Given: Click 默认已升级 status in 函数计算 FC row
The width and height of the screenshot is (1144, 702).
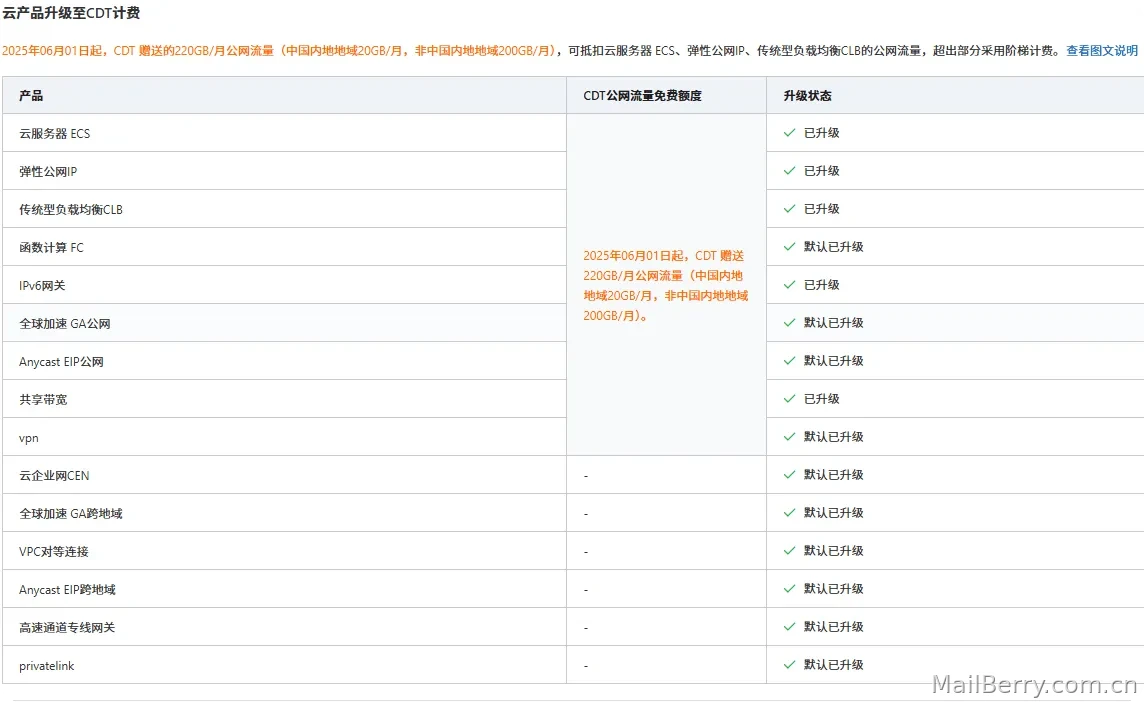Looking at the screenshot, I should coord(833,247).
